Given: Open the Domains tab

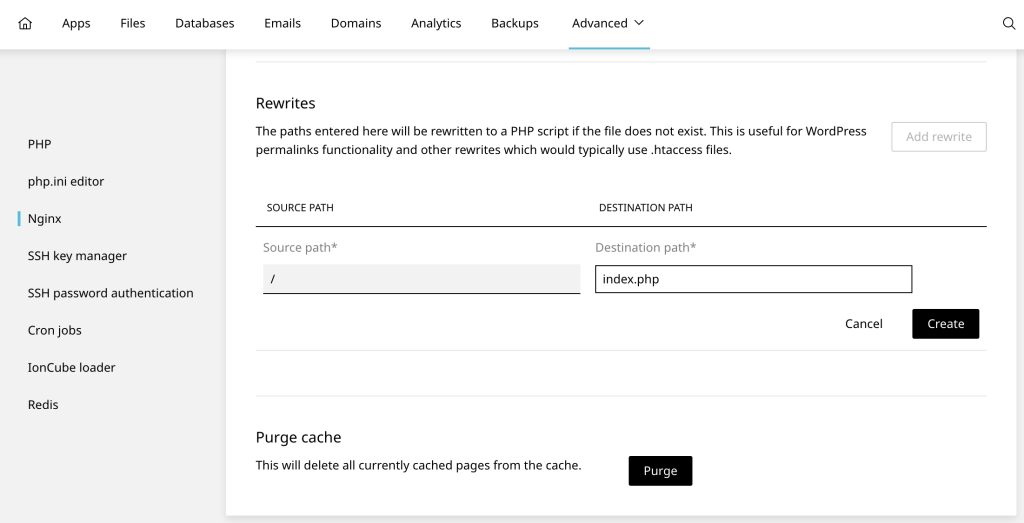Looking at the screenshot, I should click(x=356, y=24).
